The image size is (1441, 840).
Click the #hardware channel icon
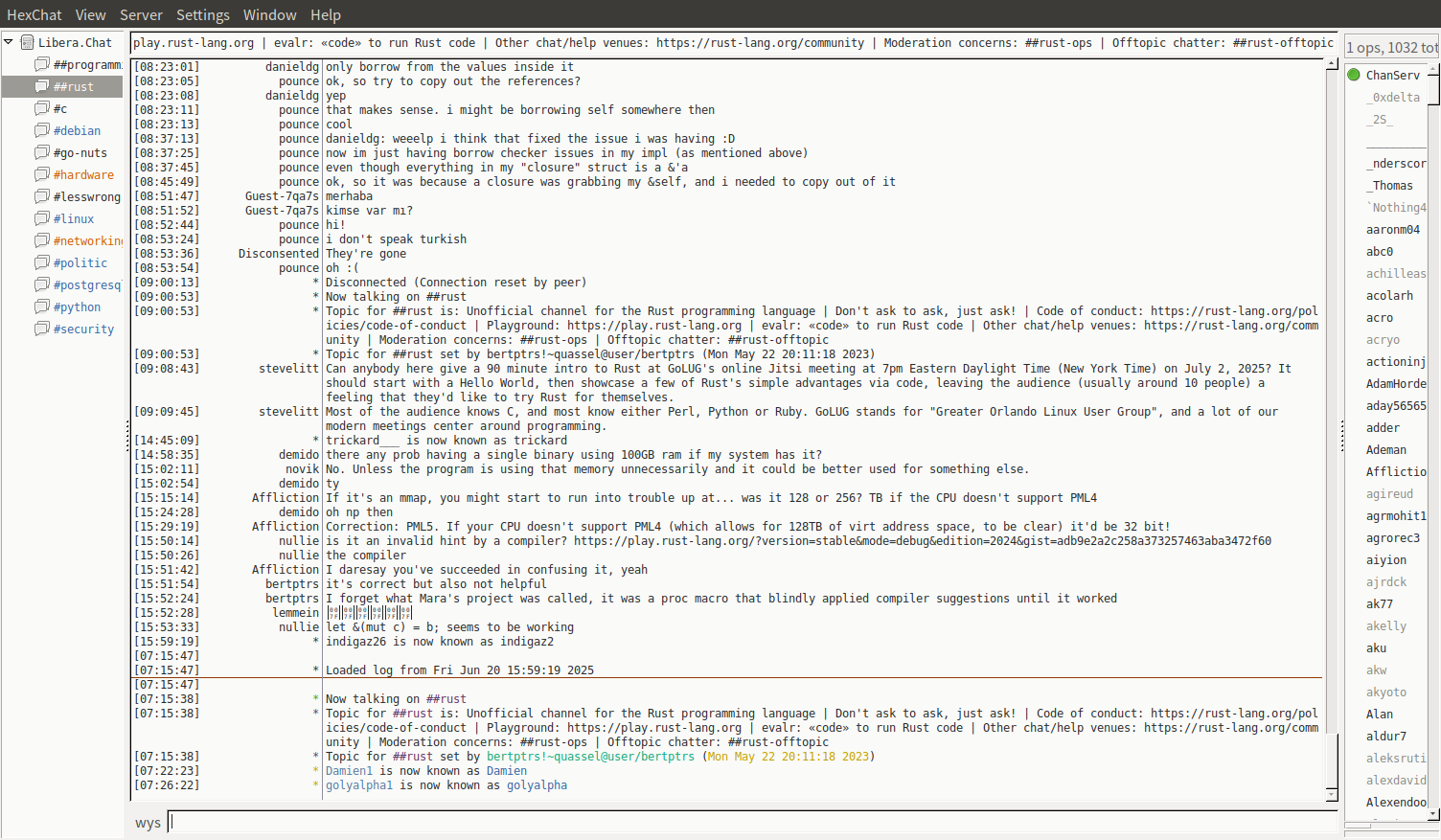pos(42,174)
